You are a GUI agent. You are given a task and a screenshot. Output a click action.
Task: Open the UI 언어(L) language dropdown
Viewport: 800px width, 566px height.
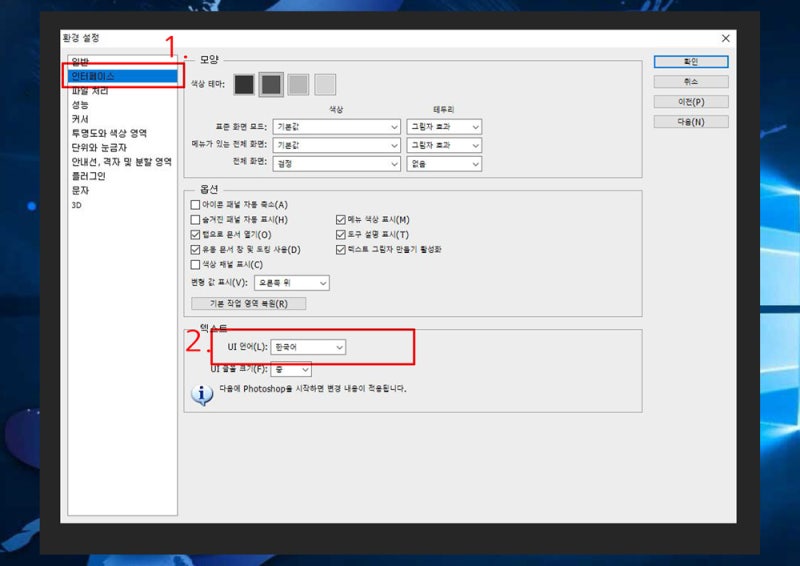(308, 347)
